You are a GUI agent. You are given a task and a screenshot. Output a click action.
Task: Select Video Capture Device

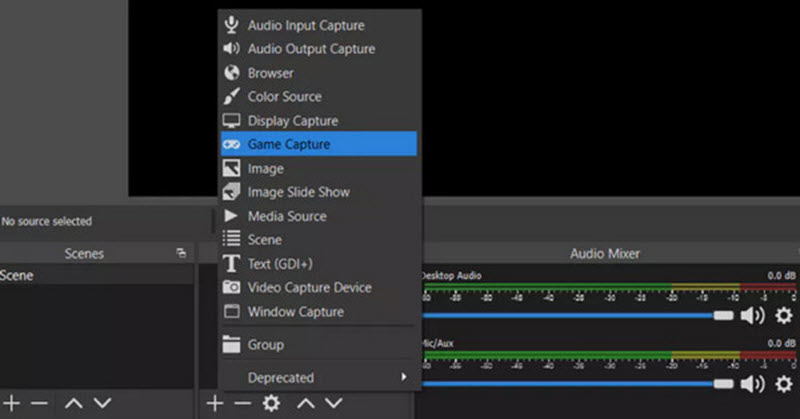pyautogui.click(x=319, y=287)
